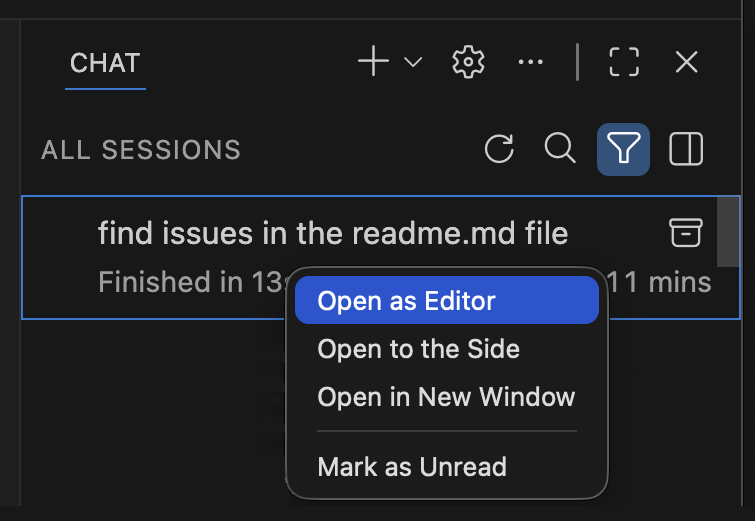Maximize the chat panel
Viewport: 755px width, 521px height.
[x=624, y=62]
